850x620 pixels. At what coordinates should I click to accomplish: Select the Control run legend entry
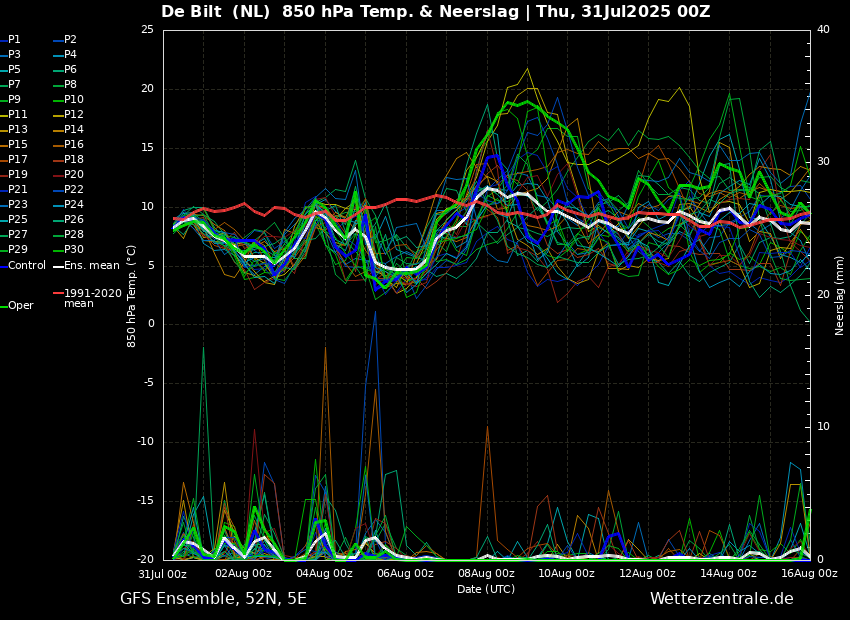(x=27, y=266)
